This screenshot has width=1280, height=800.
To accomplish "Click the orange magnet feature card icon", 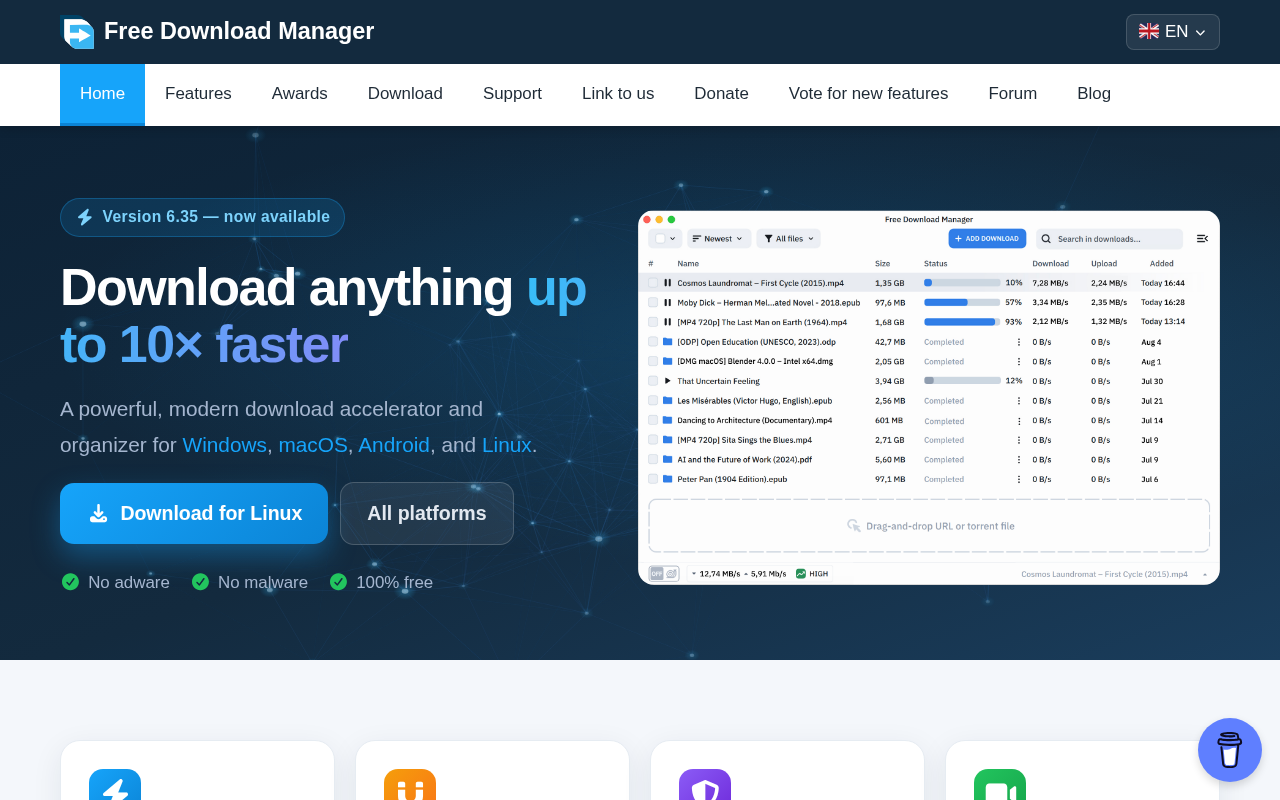I will point(410,785).
